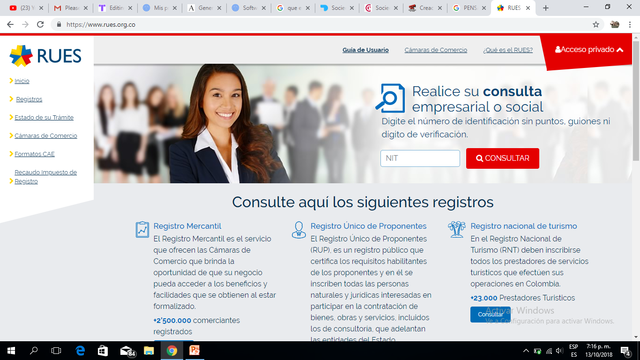
Task: Click the NIT input field
Action: (x=420, y=158)
